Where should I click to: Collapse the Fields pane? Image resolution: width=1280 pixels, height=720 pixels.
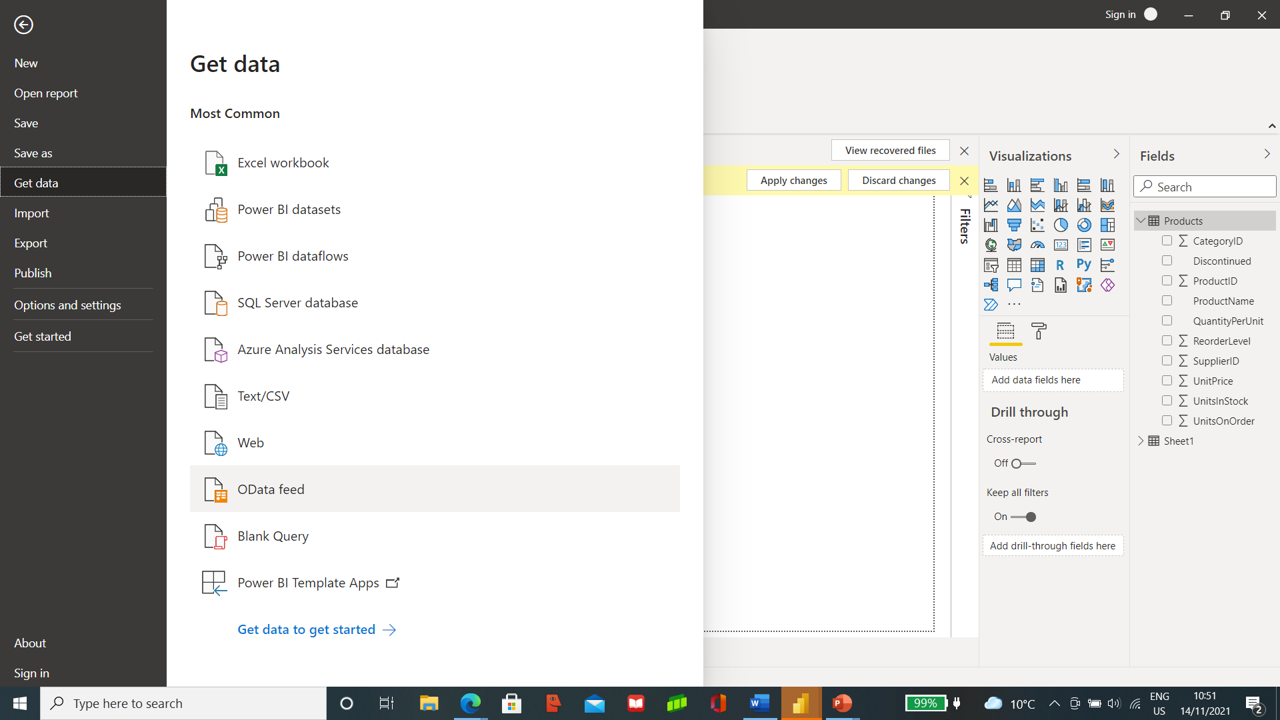click(1267, 155)
